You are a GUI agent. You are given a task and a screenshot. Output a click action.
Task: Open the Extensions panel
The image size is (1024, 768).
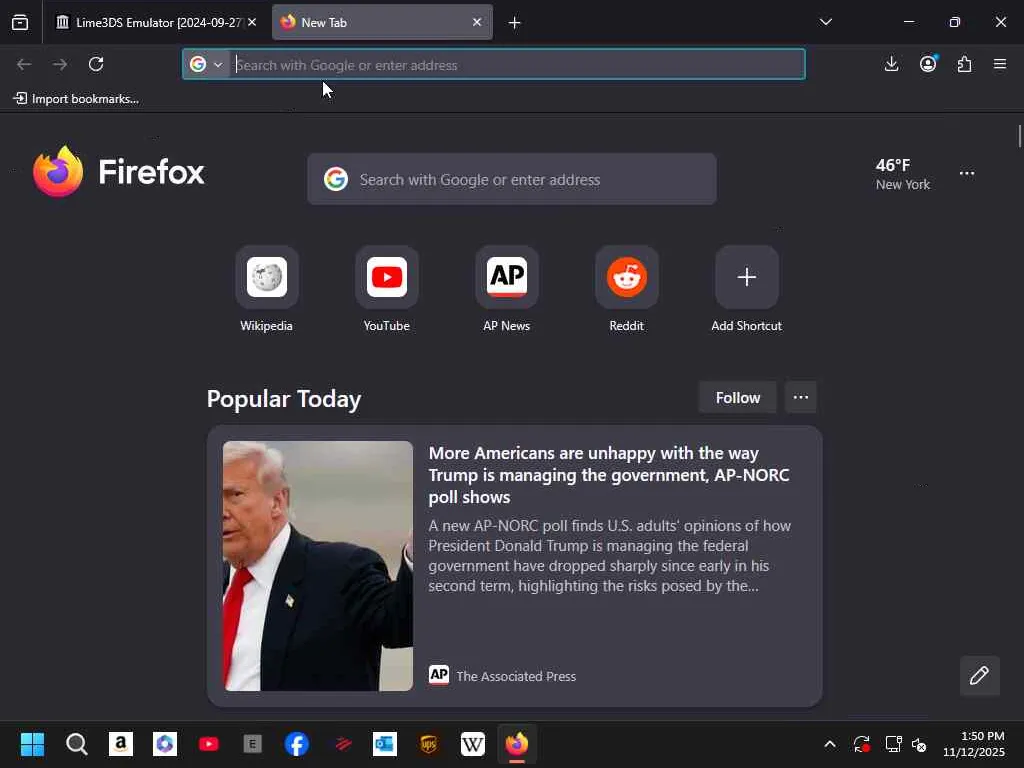(965, 64)
